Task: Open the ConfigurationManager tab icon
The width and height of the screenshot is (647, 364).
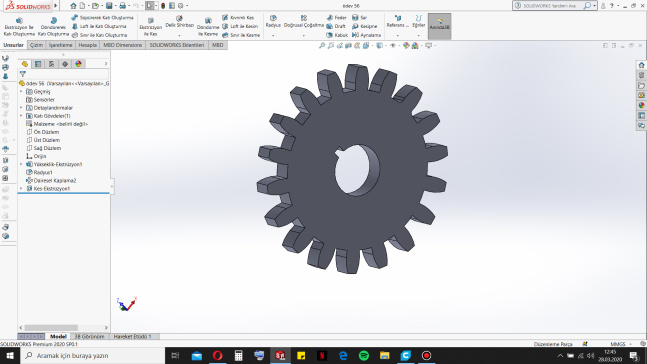Action: pyautogui.click(x=52, y=64)
